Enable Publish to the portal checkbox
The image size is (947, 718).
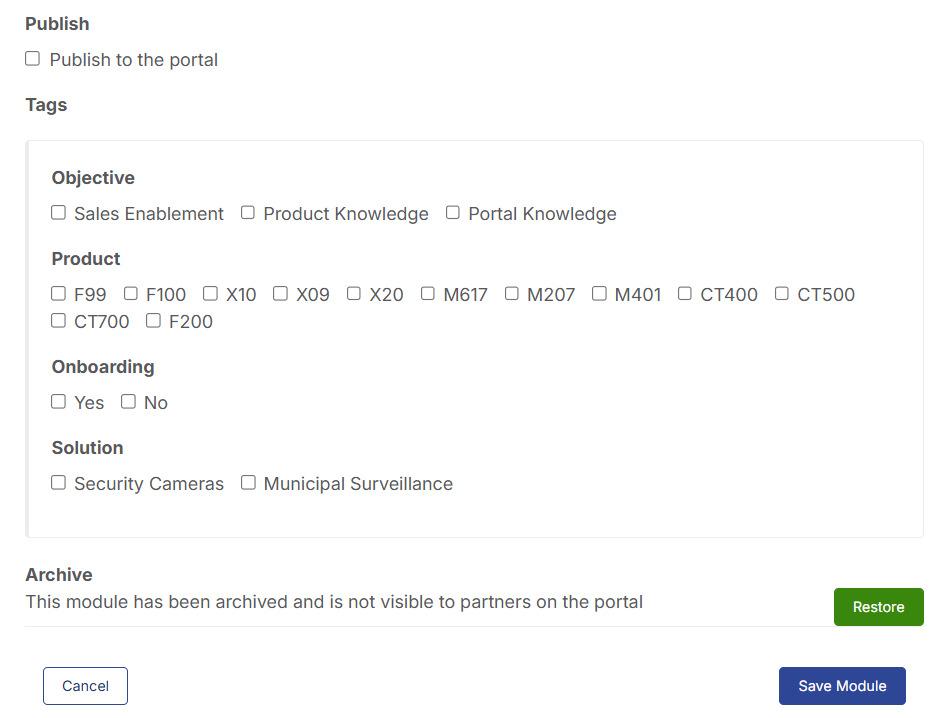(33, 59)
